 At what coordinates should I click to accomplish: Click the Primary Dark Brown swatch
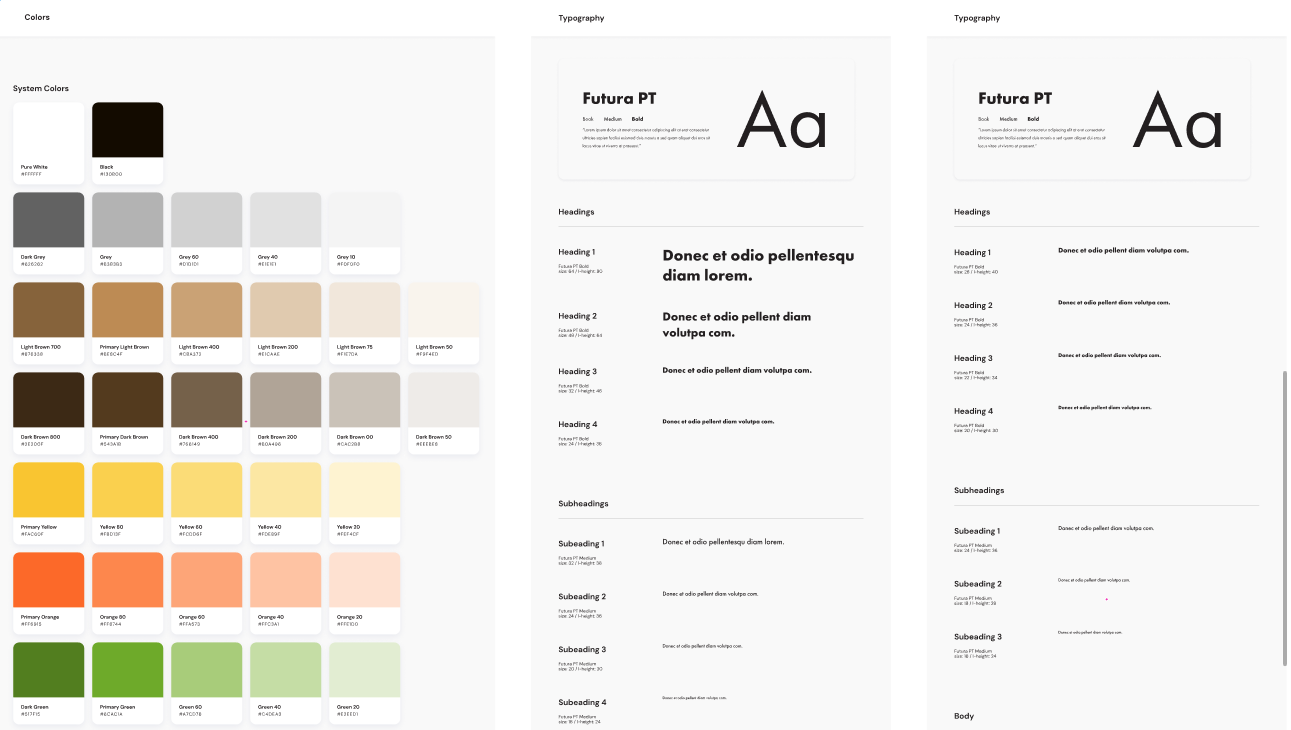(x=127, y=400)
